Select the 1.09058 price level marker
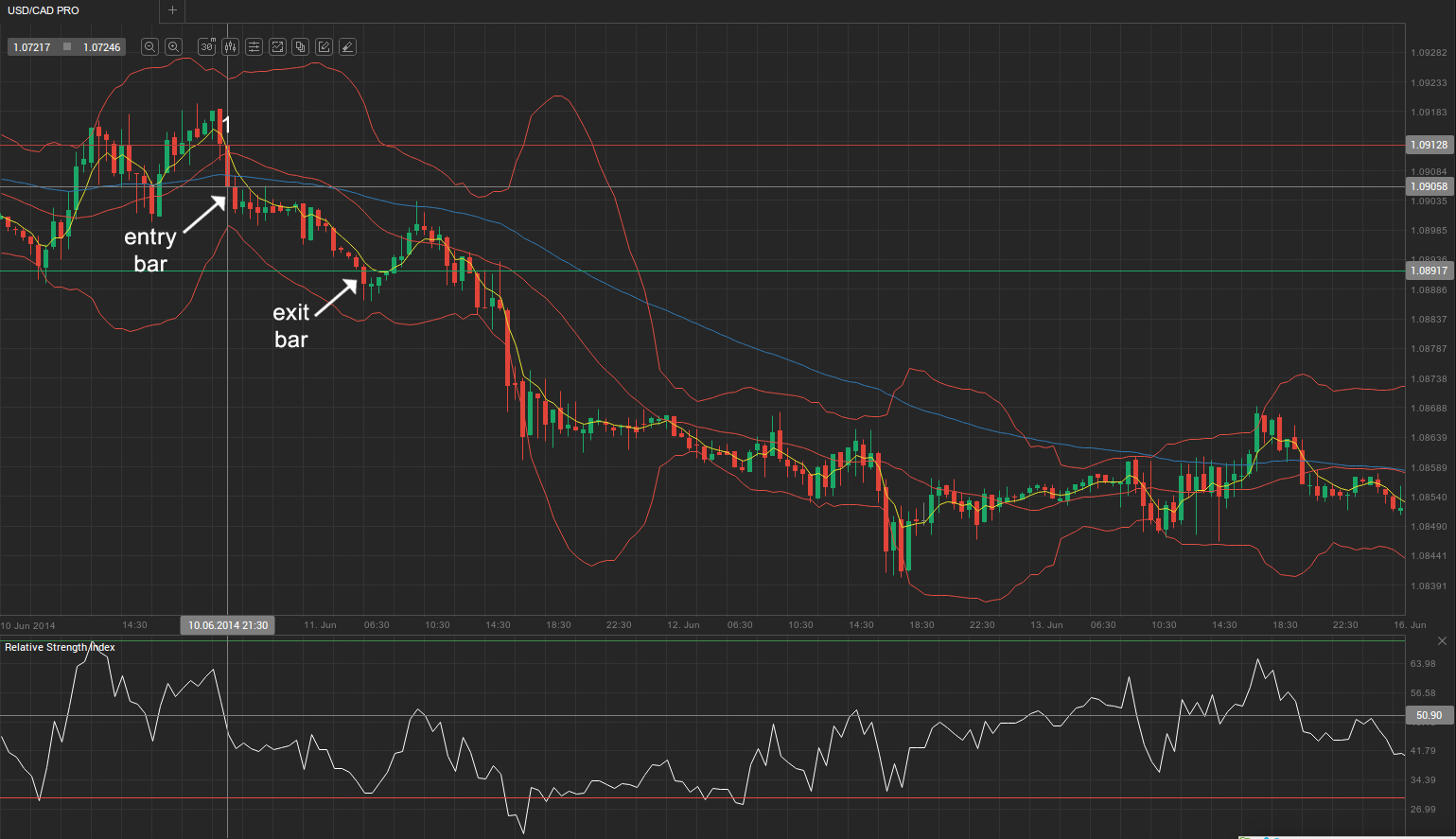Screen dimensions: 1456x839 point(1429,186)
